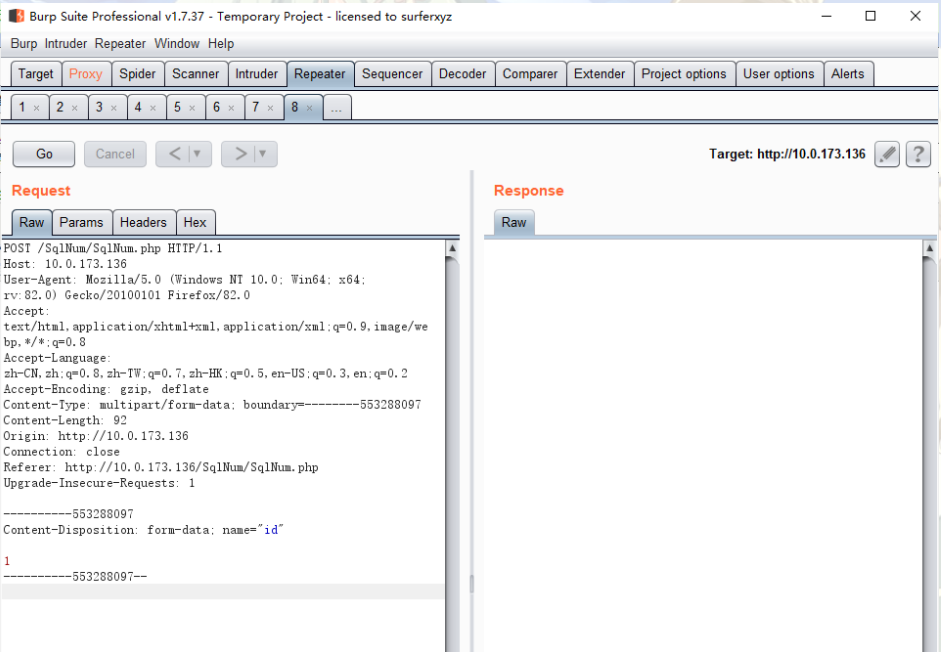
Task: Click the id parameter value 1
Action: (7, 561)
